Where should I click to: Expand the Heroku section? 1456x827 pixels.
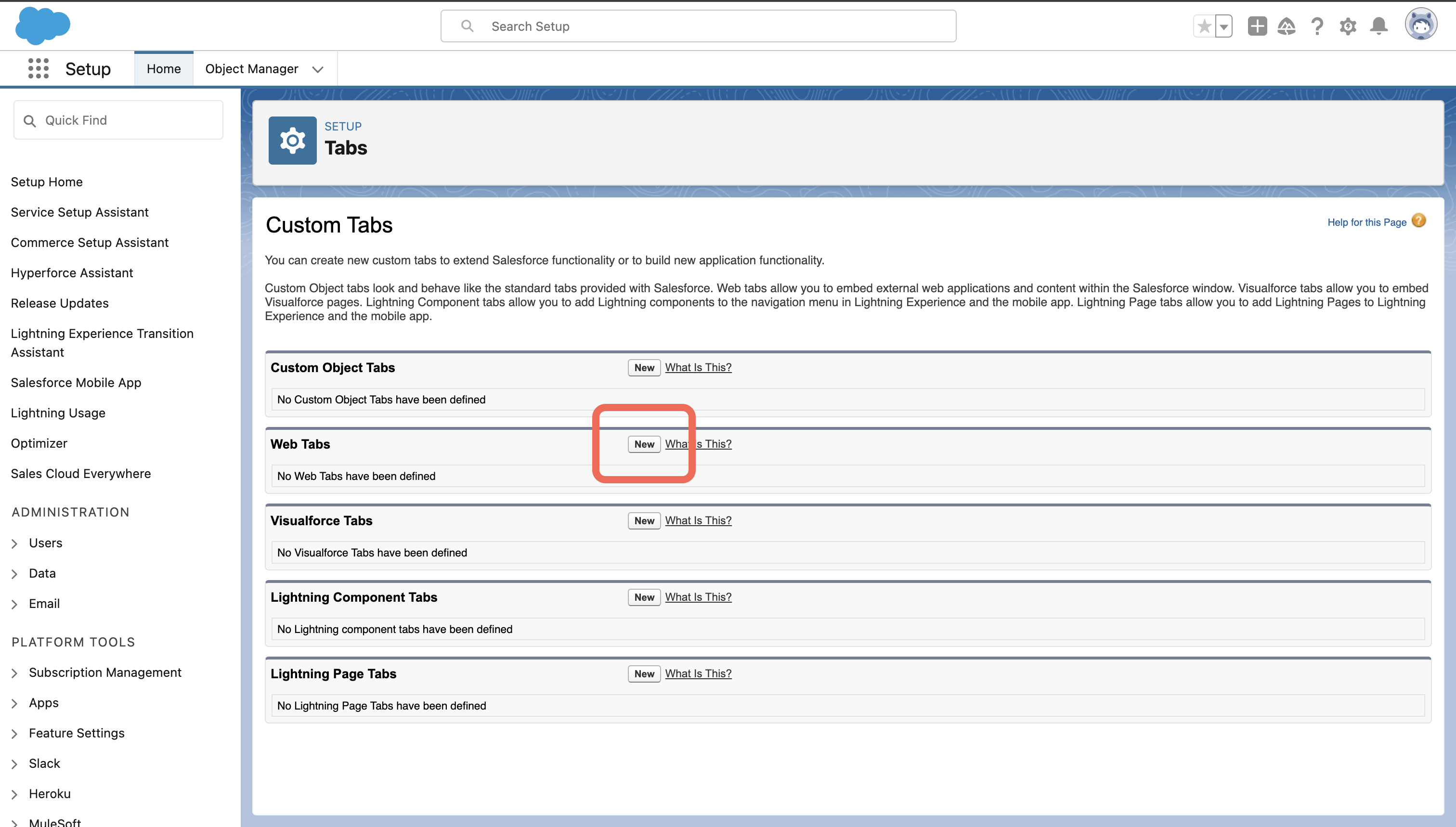click(x=15, y=795)
